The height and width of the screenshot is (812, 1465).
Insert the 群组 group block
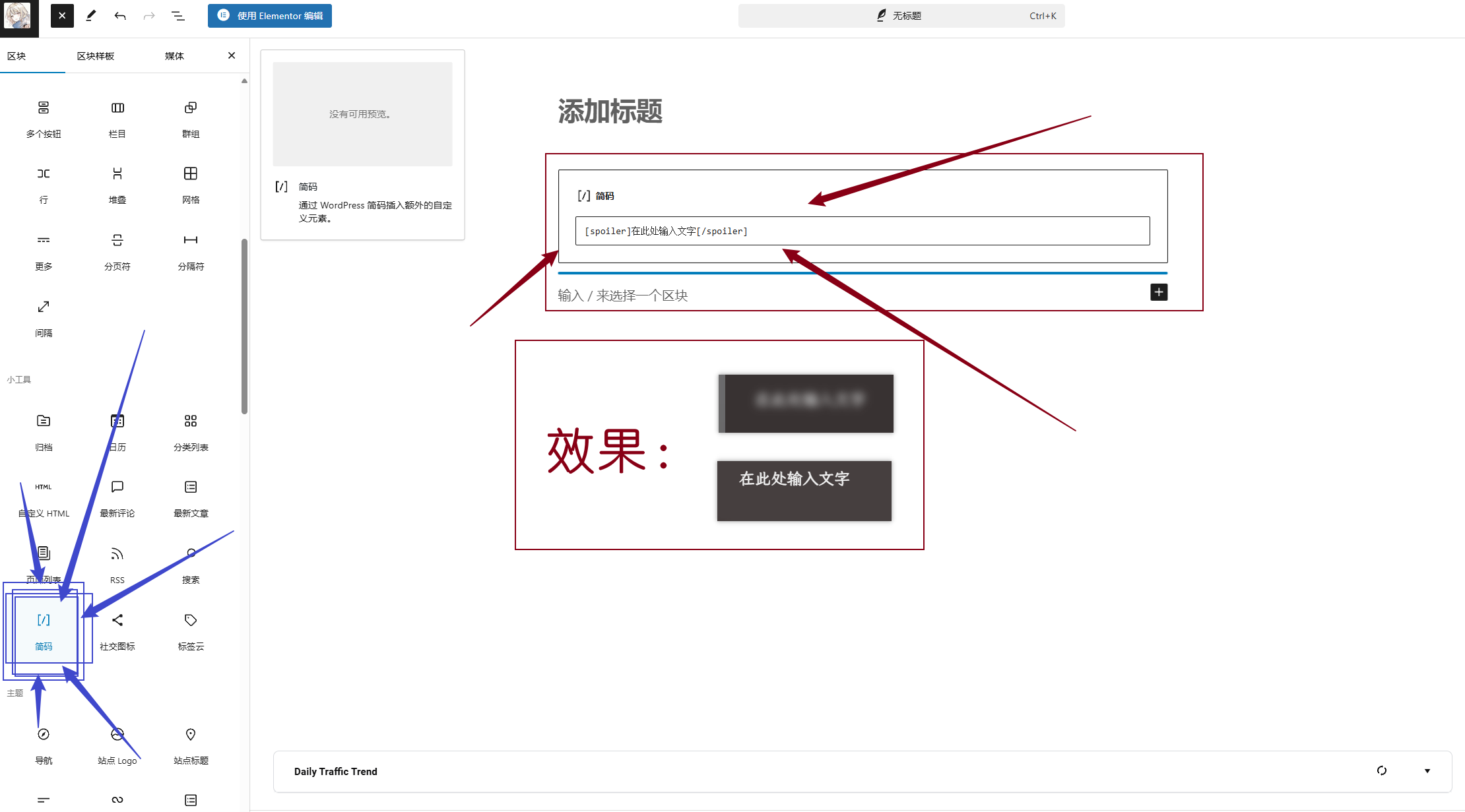coord(191,119)
